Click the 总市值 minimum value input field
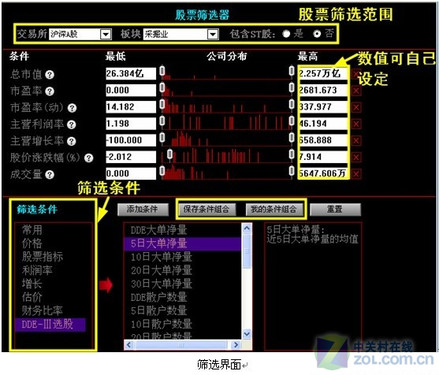Viewport: 439px width, 375px height. pyautogui.click(x=131, y=74)
